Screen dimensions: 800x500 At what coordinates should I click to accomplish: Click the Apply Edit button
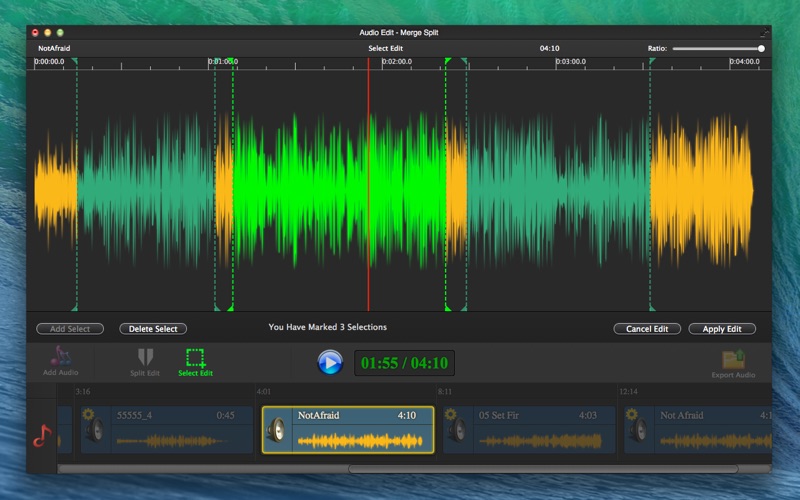pos(721,329)
